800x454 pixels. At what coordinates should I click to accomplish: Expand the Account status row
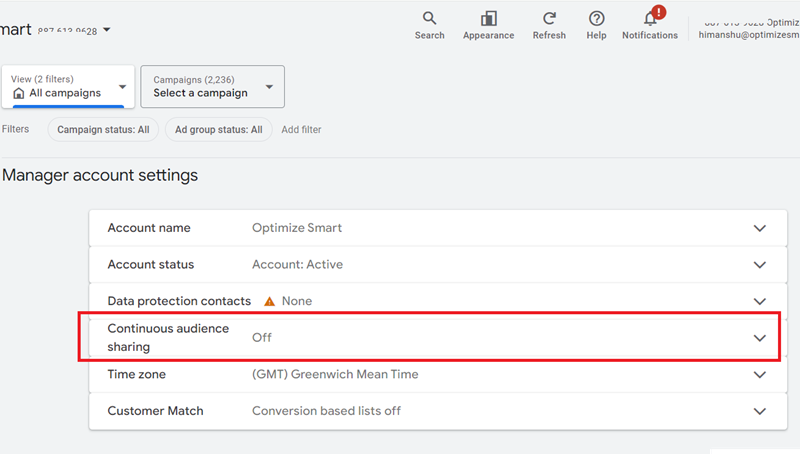click(x=759, y=265)
